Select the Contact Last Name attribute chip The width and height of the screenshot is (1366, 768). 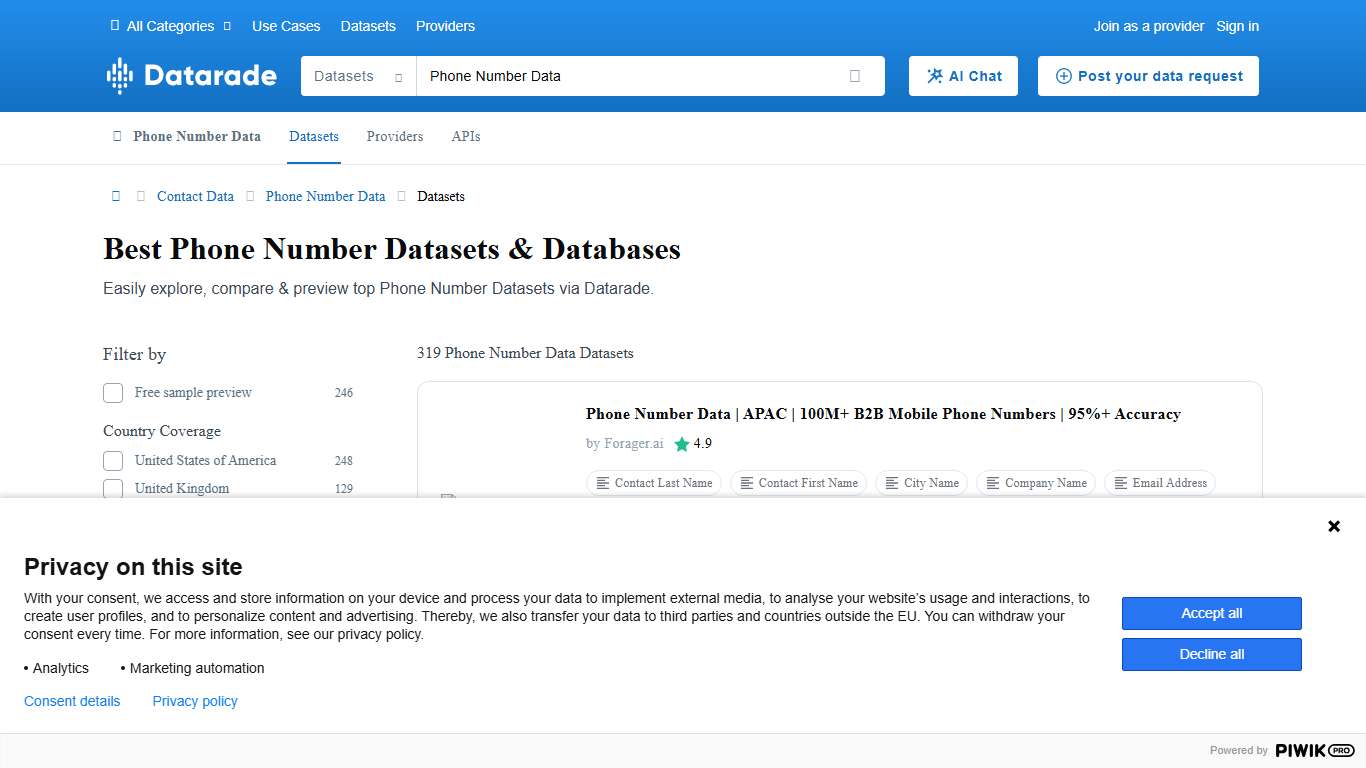[653, 483]
